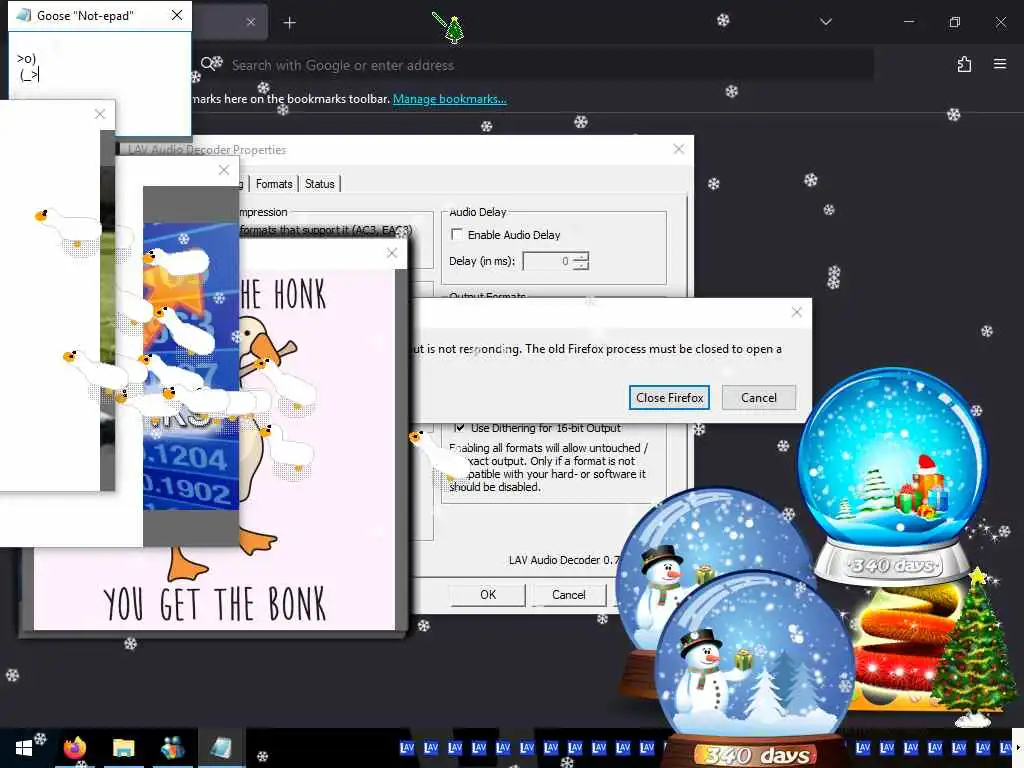The width and height of the screenshot is (1024, 768).
Task: Select the notepad icon in the taskbar
Action: pos(221,748)
